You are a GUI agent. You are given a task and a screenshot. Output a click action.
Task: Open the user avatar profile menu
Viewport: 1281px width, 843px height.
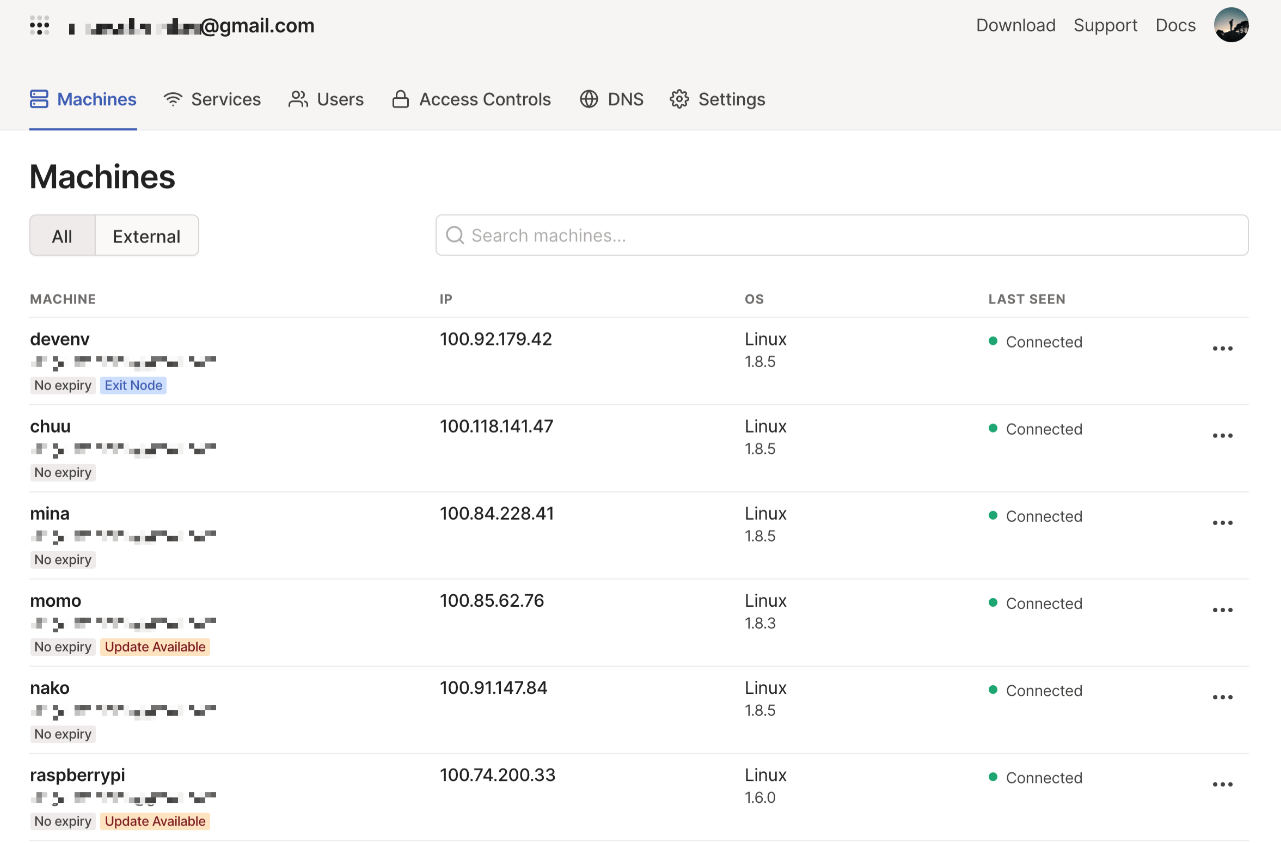[1231, 25]
